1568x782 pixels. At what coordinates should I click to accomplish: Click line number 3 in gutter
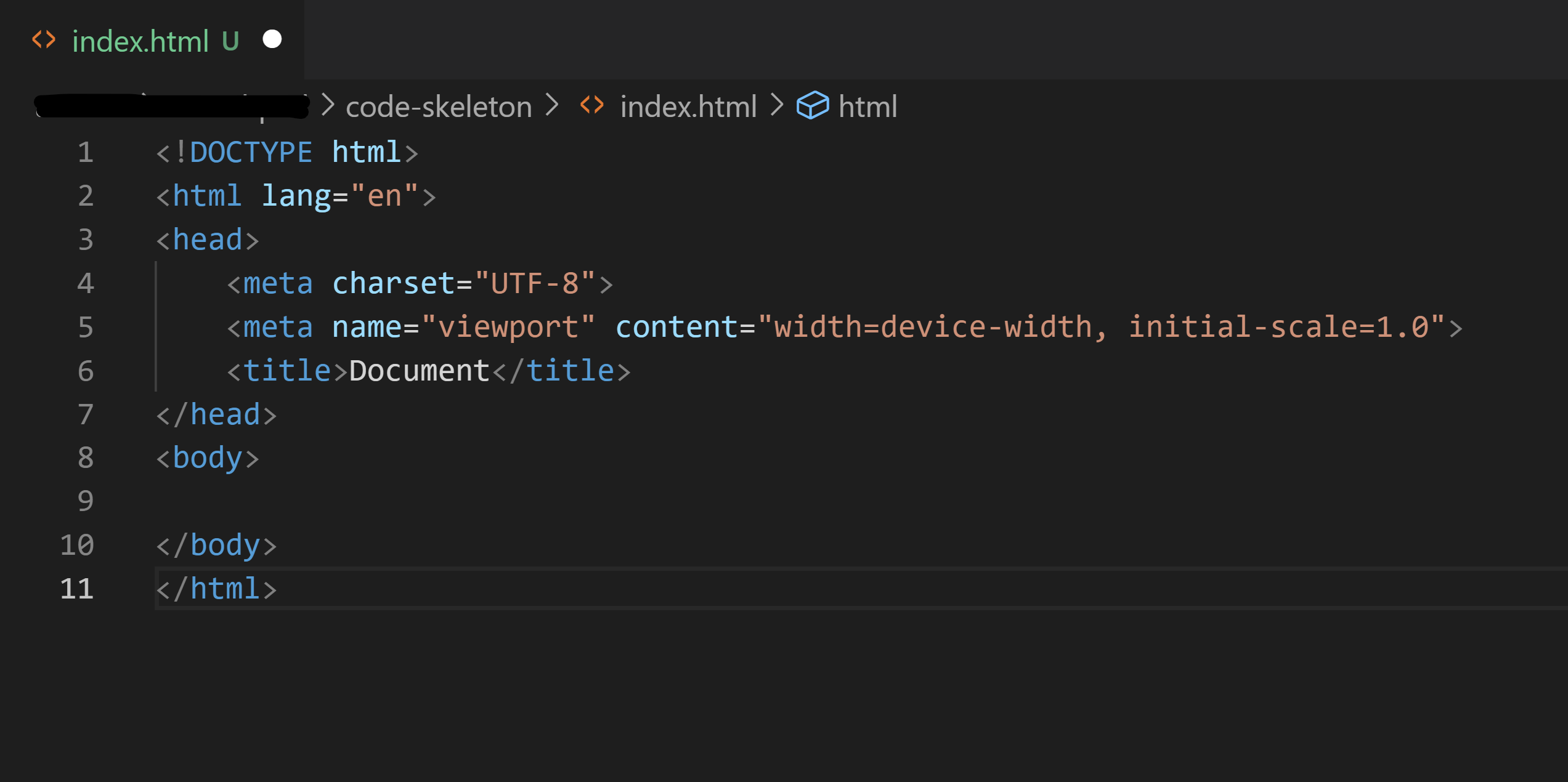coord(86,240)
